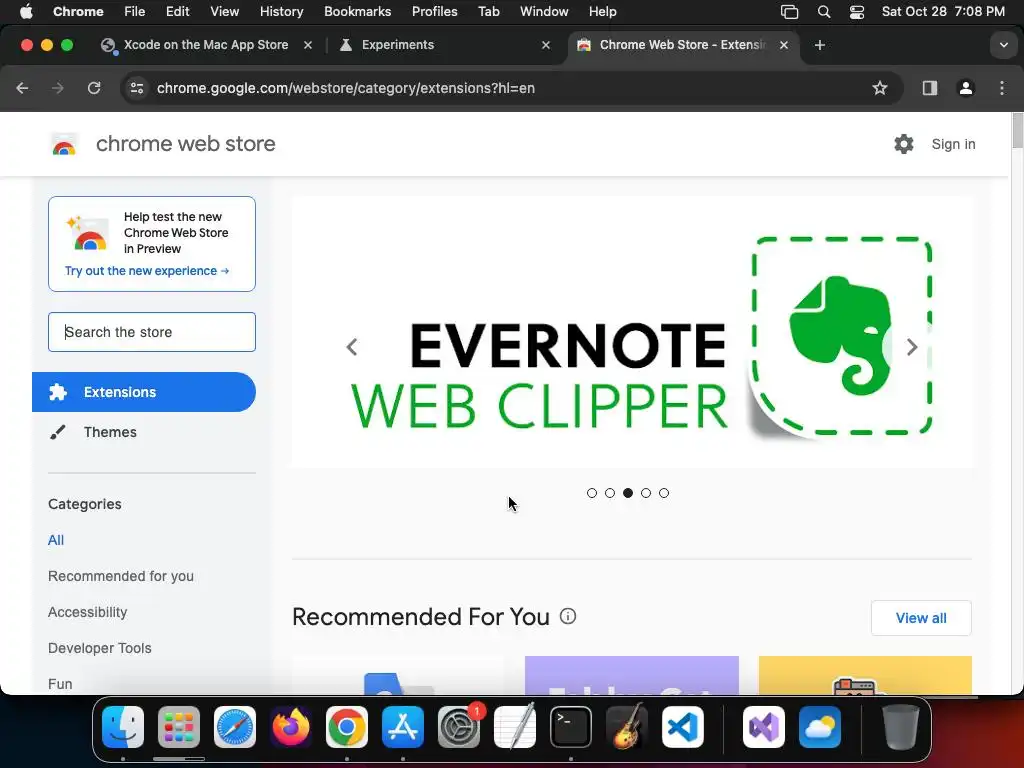Open the Trash in the dock
This screenshot has width=1024, height=768.
coord(901,727)
